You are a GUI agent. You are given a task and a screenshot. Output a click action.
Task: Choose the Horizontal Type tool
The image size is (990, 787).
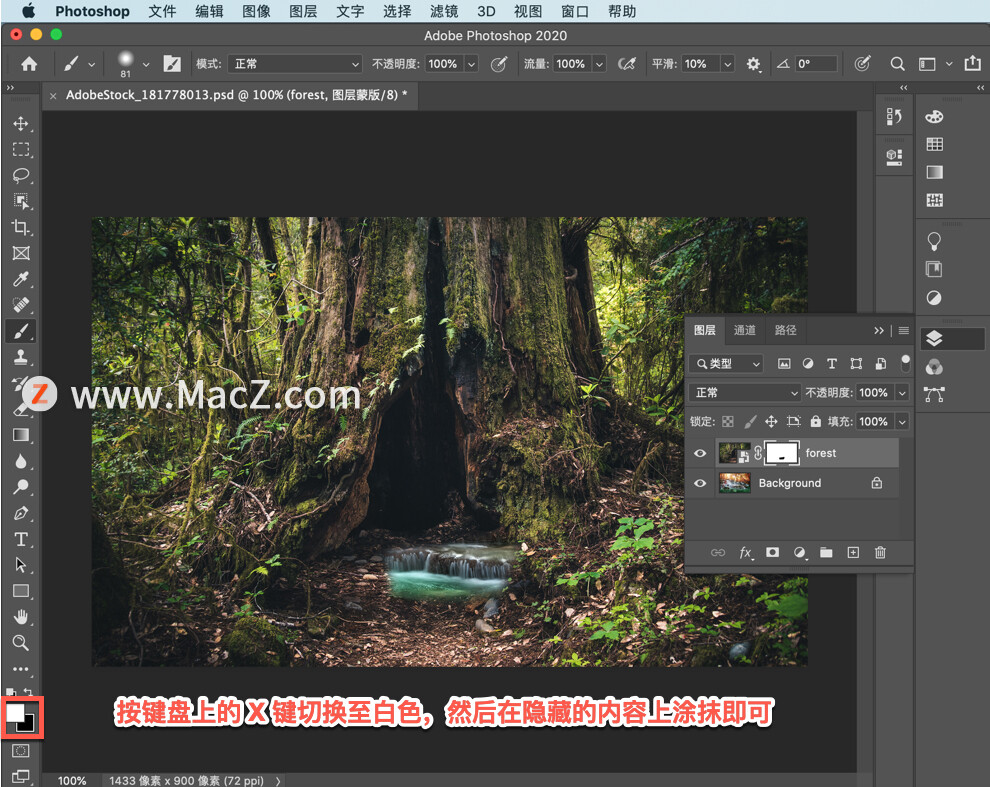[22, 538]
